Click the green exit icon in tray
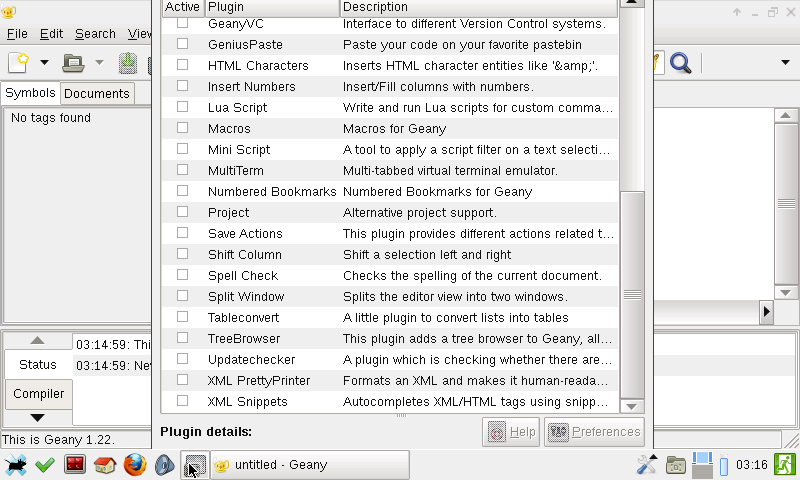The image size is (800, 480). pyautogui.click(x=785, y=465)
